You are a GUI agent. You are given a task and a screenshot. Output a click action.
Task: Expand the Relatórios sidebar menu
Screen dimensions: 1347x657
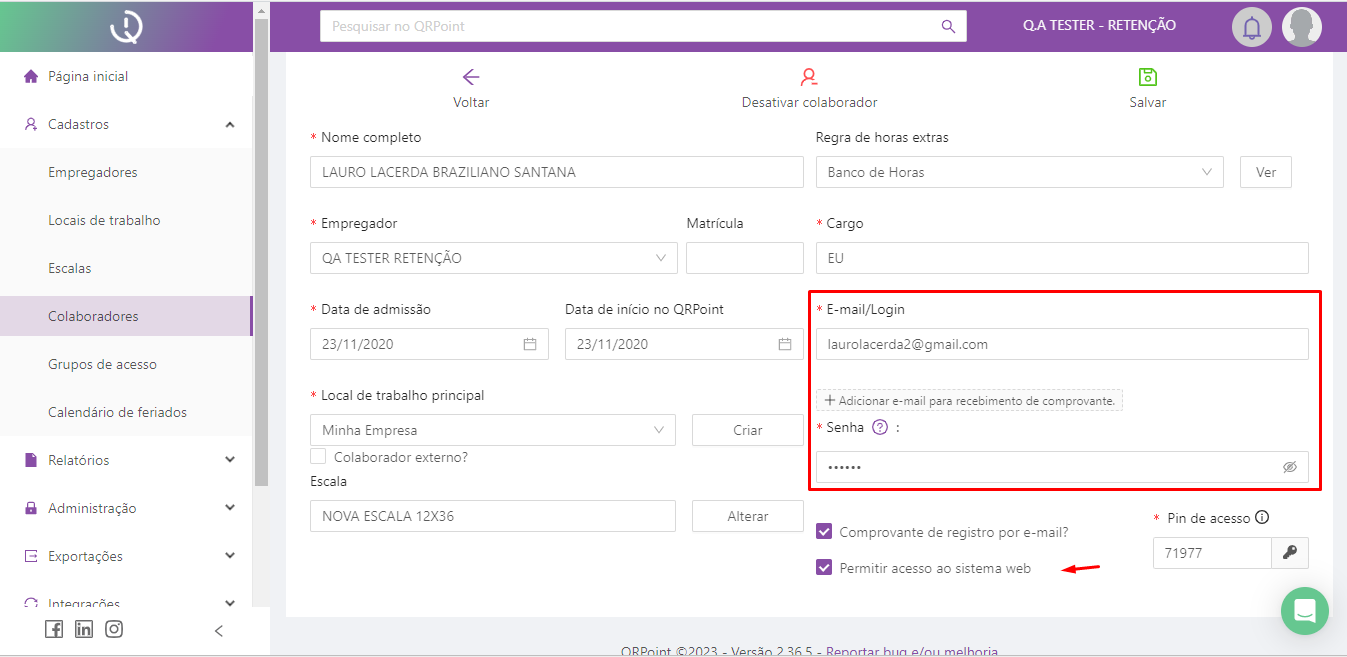pyautogui.click(x=130, y=460)
